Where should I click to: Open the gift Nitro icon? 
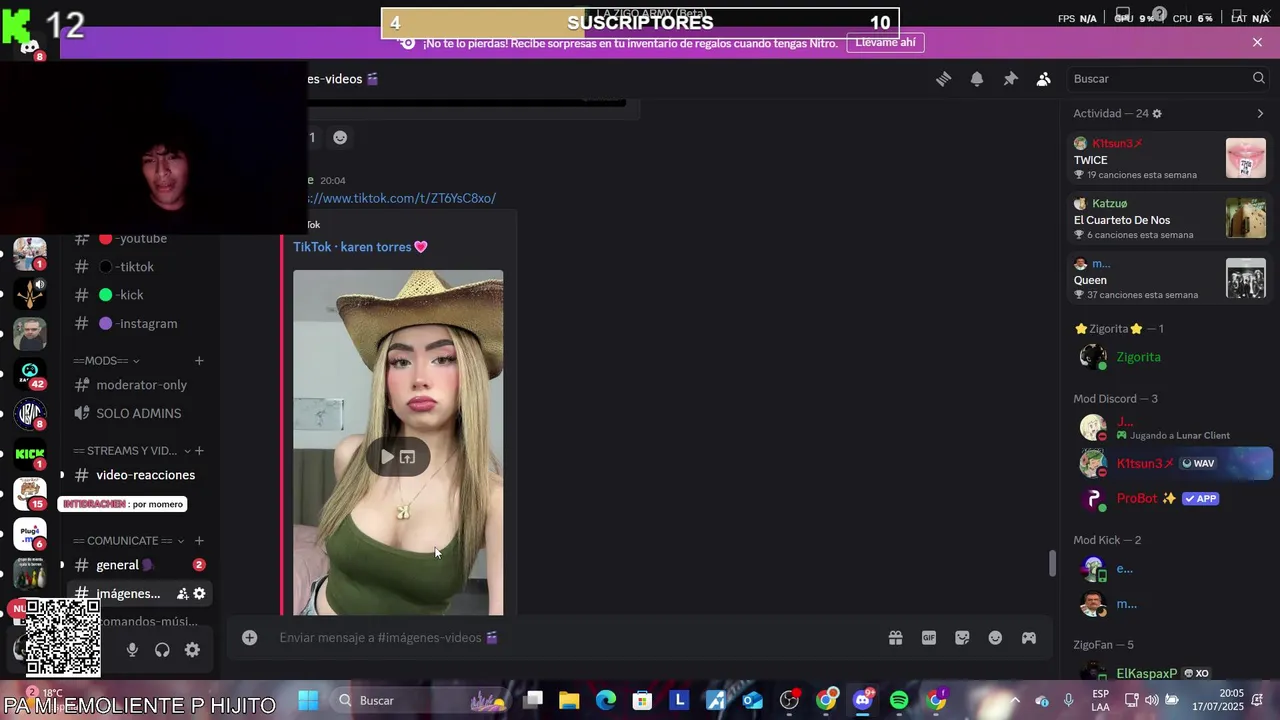coord(896,638)
